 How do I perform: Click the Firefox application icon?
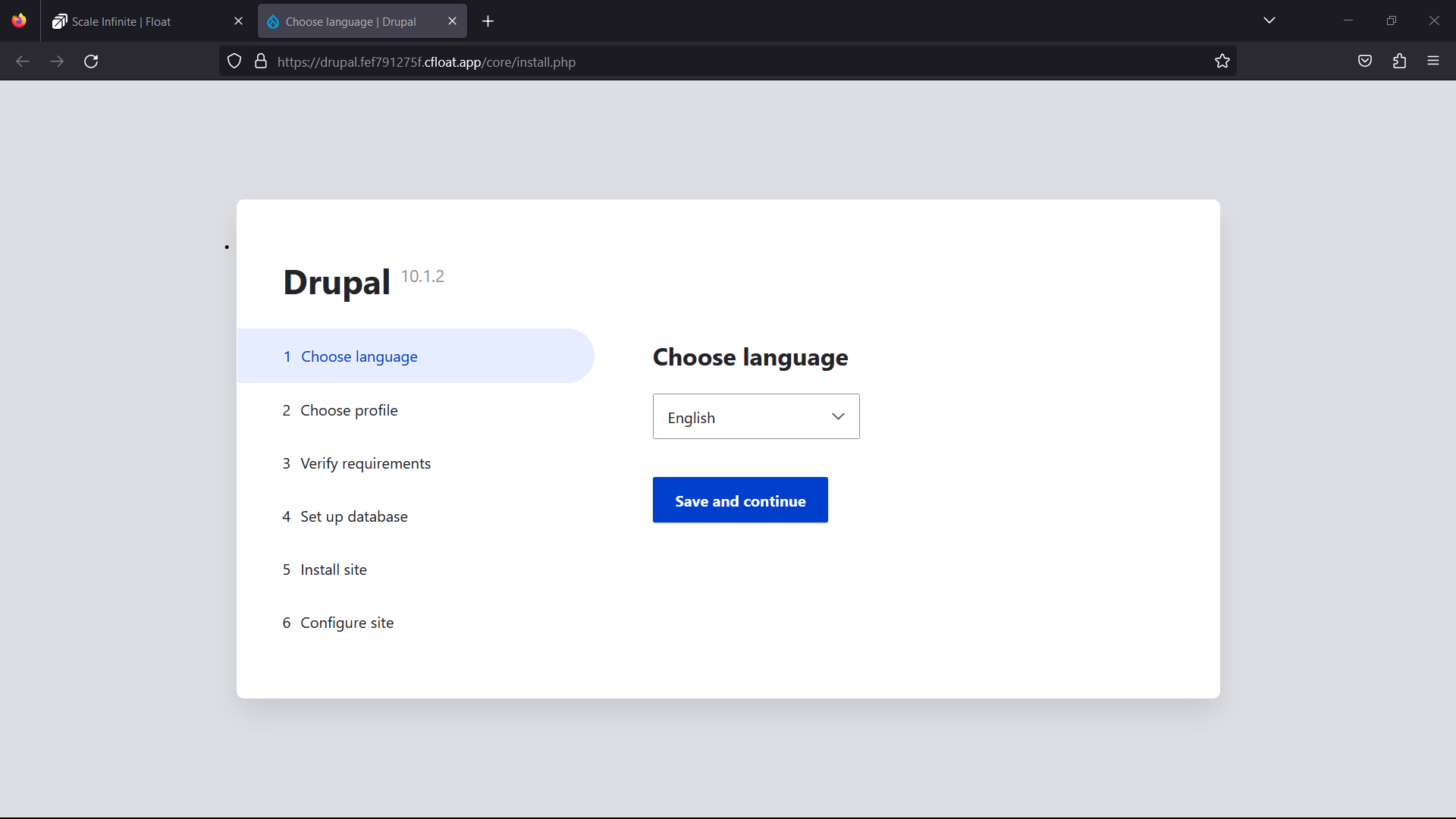[x=20, y=20]
